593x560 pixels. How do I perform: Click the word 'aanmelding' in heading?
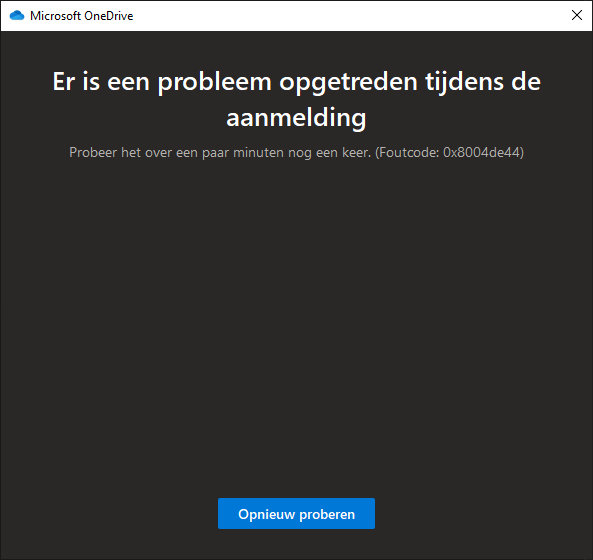[296, 118]
